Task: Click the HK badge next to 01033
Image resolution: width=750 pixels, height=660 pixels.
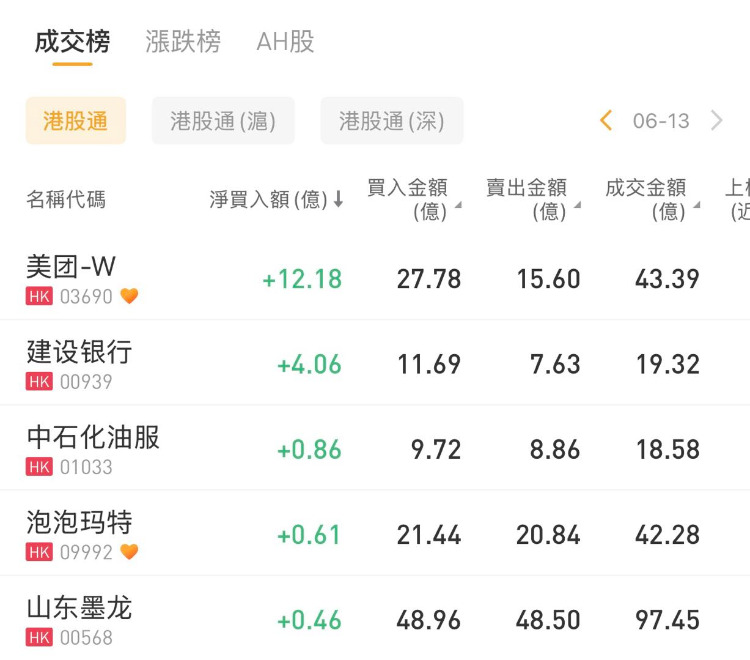Action: [x=39, y=467]
